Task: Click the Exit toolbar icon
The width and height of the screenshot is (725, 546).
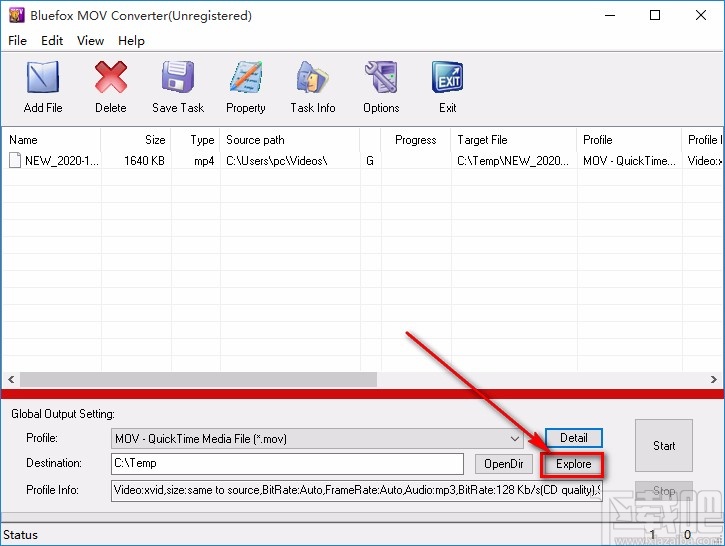Action: coord(447,77)
